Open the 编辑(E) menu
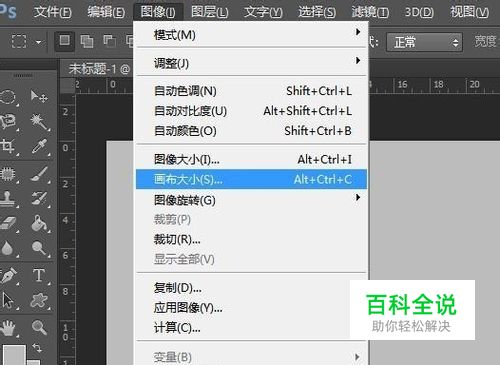Image resolution: width=500 pixels, height=365 pixels. 106,12
